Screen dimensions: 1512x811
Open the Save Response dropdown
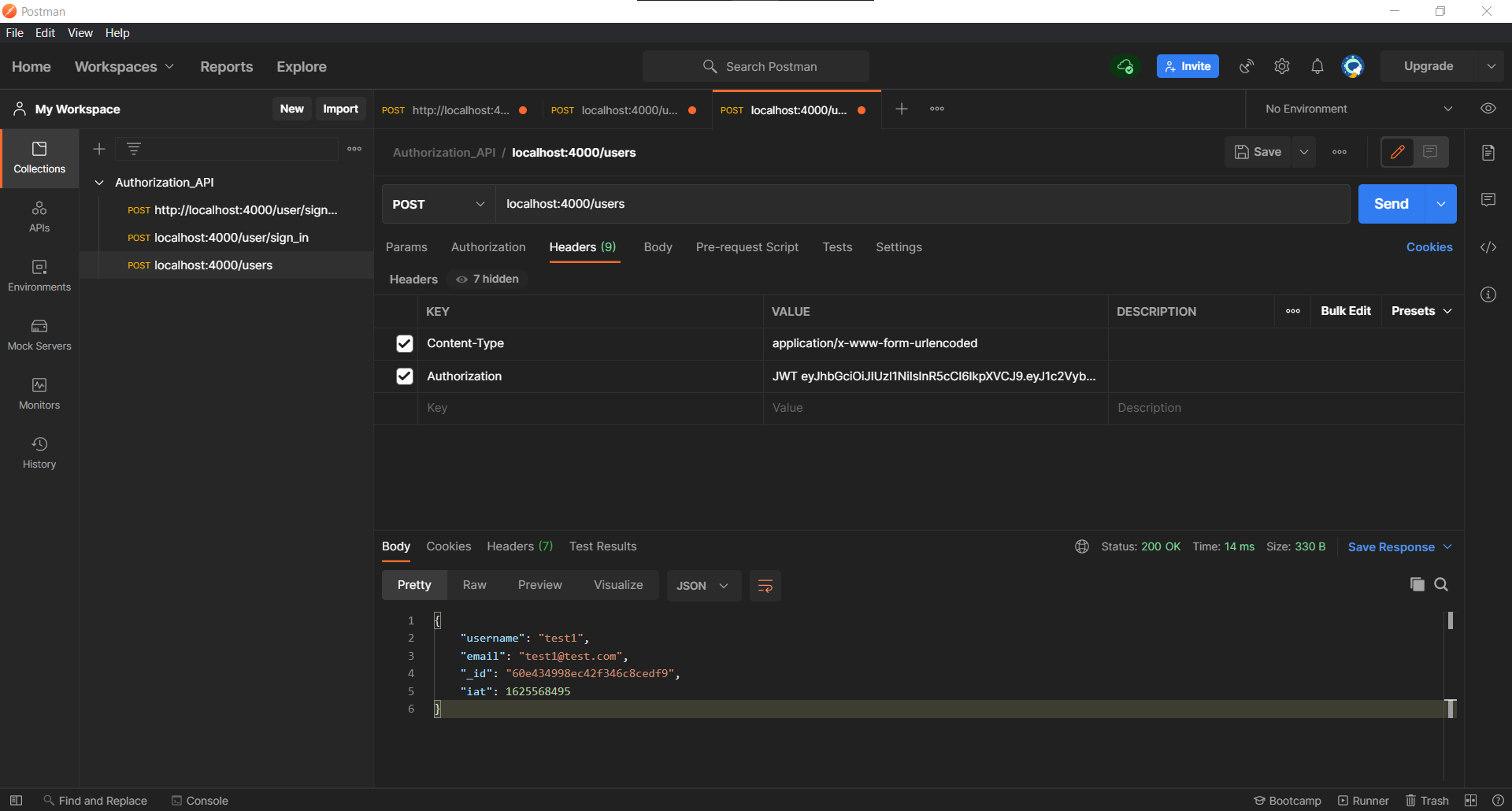pos(1400,547)
